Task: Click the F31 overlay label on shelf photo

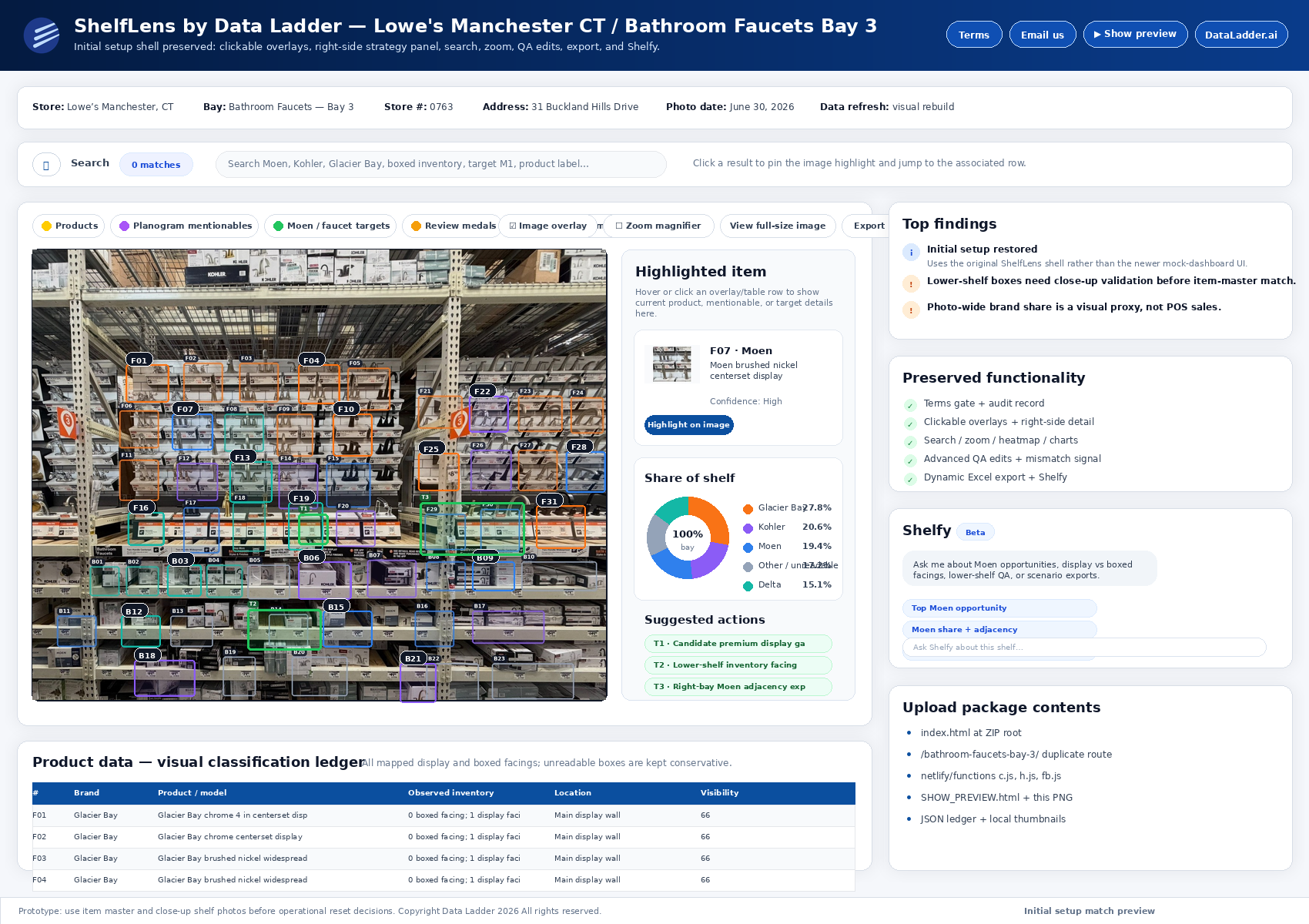Action: coord(549,500)
